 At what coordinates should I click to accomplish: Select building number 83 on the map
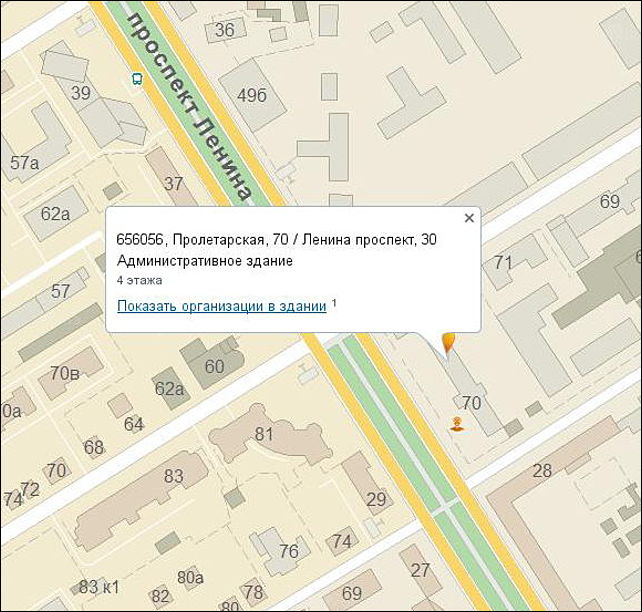click(x=173, y=475)
